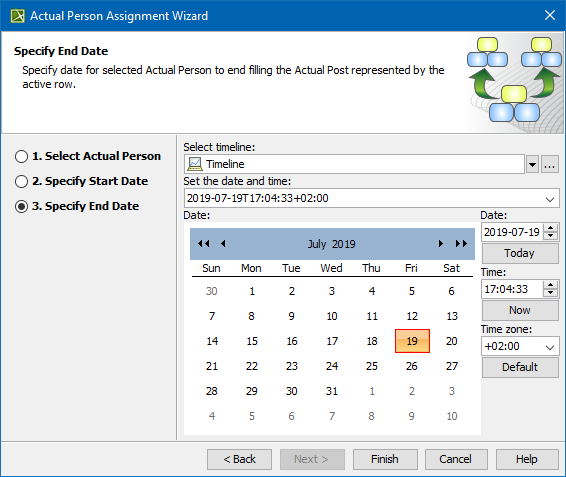Select highlighted July 19 in calendar

(412, 341)
